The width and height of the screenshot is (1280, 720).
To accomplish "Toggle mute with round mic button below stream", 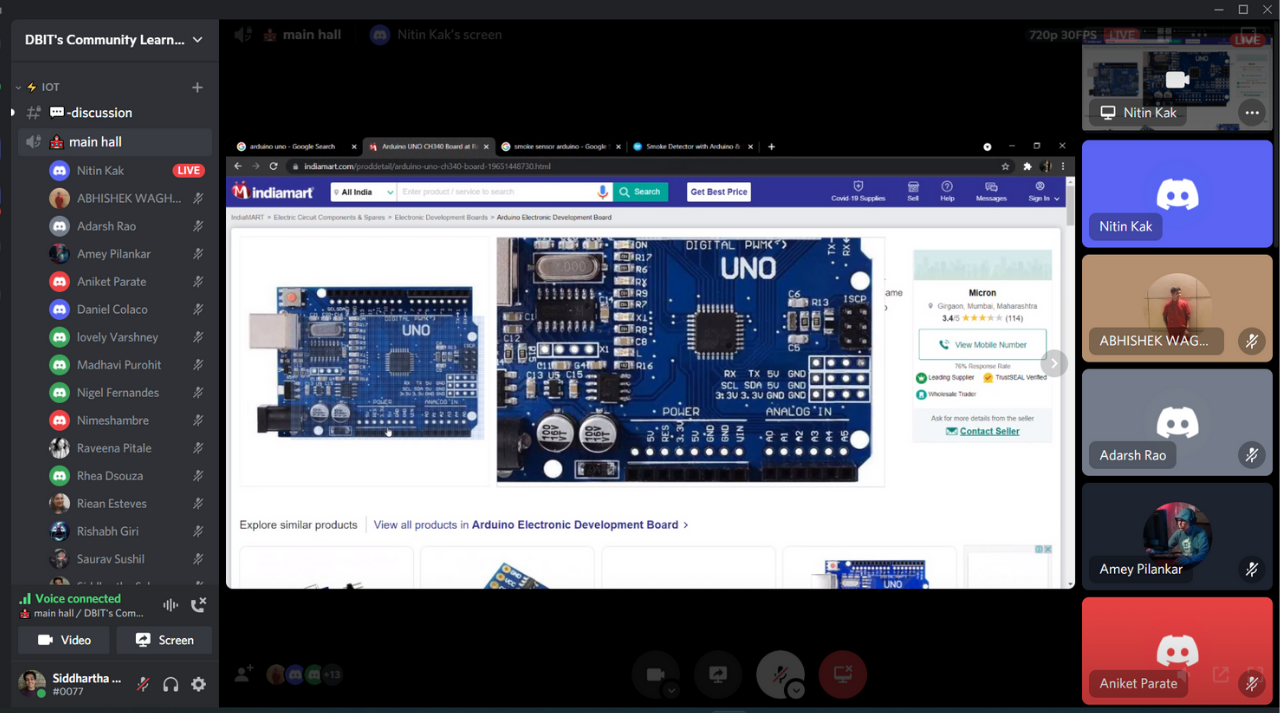I will [779, 675].
